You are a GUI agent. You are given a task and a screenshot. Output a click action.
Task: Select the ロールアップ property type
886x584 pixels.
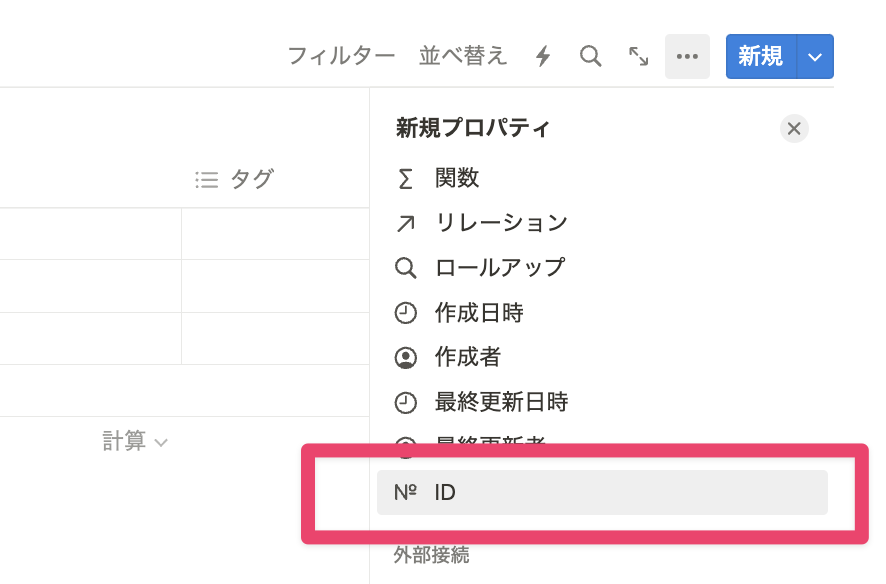(x=602, y=268)
